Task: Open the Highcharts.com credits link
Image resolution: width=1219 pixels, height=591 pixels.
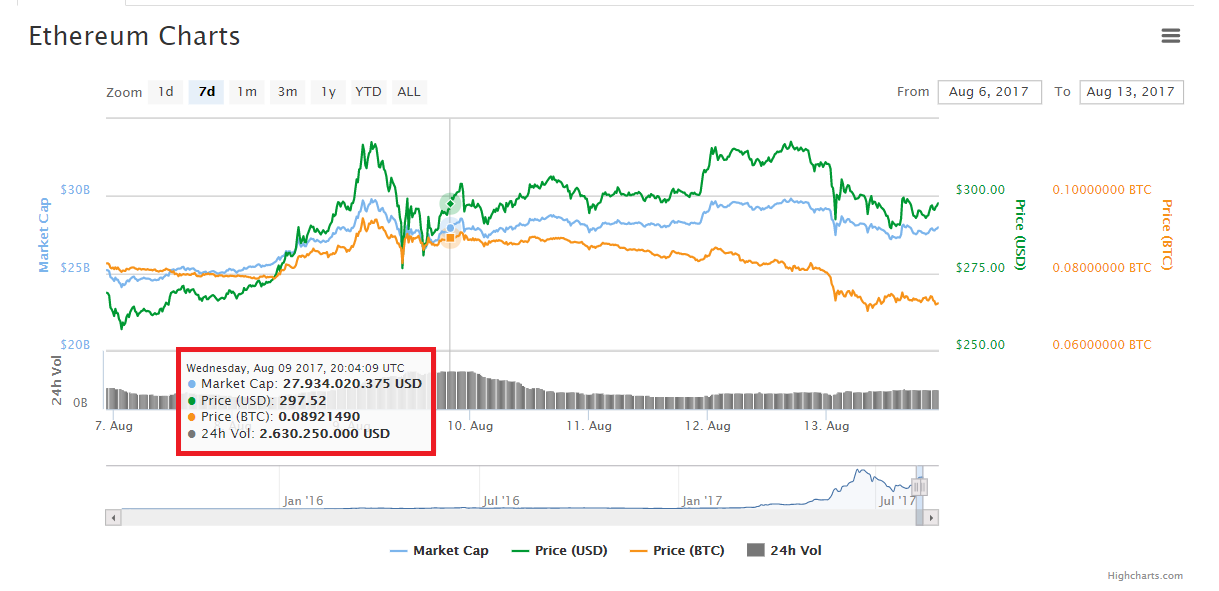Action: (x=1144, y=576)
